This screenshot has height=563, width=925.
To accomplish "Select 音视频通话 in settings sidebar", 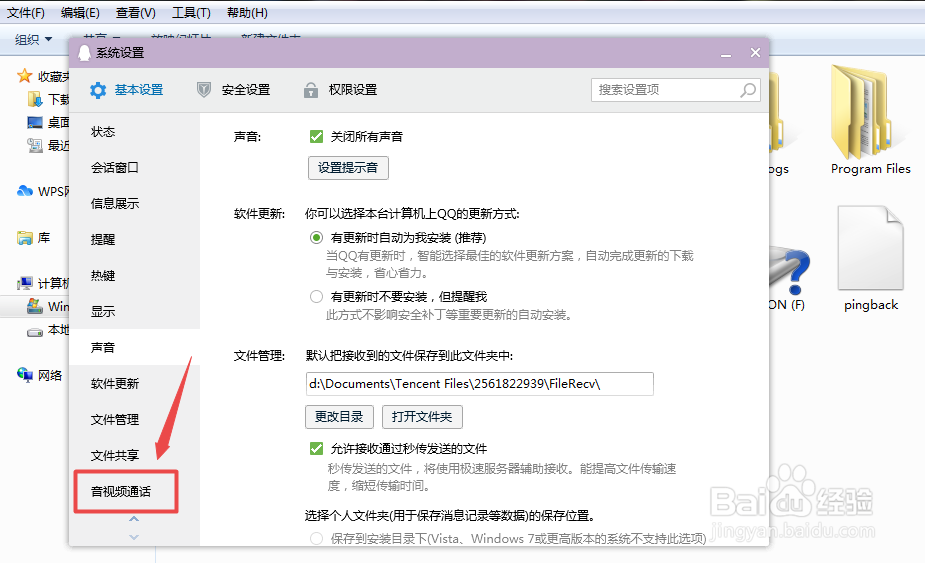I will click(x=135, y=492).
